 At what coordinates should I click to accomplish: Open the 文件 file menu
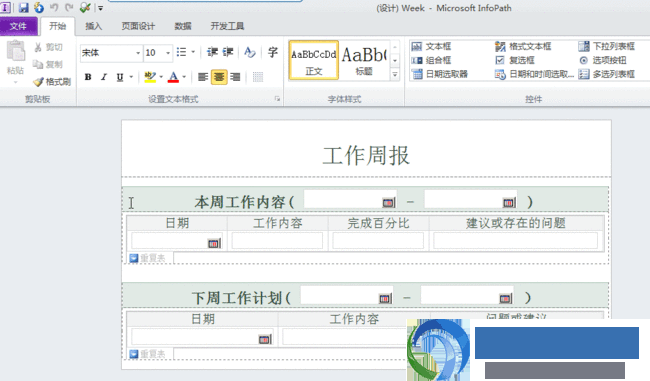pos(18,26)
